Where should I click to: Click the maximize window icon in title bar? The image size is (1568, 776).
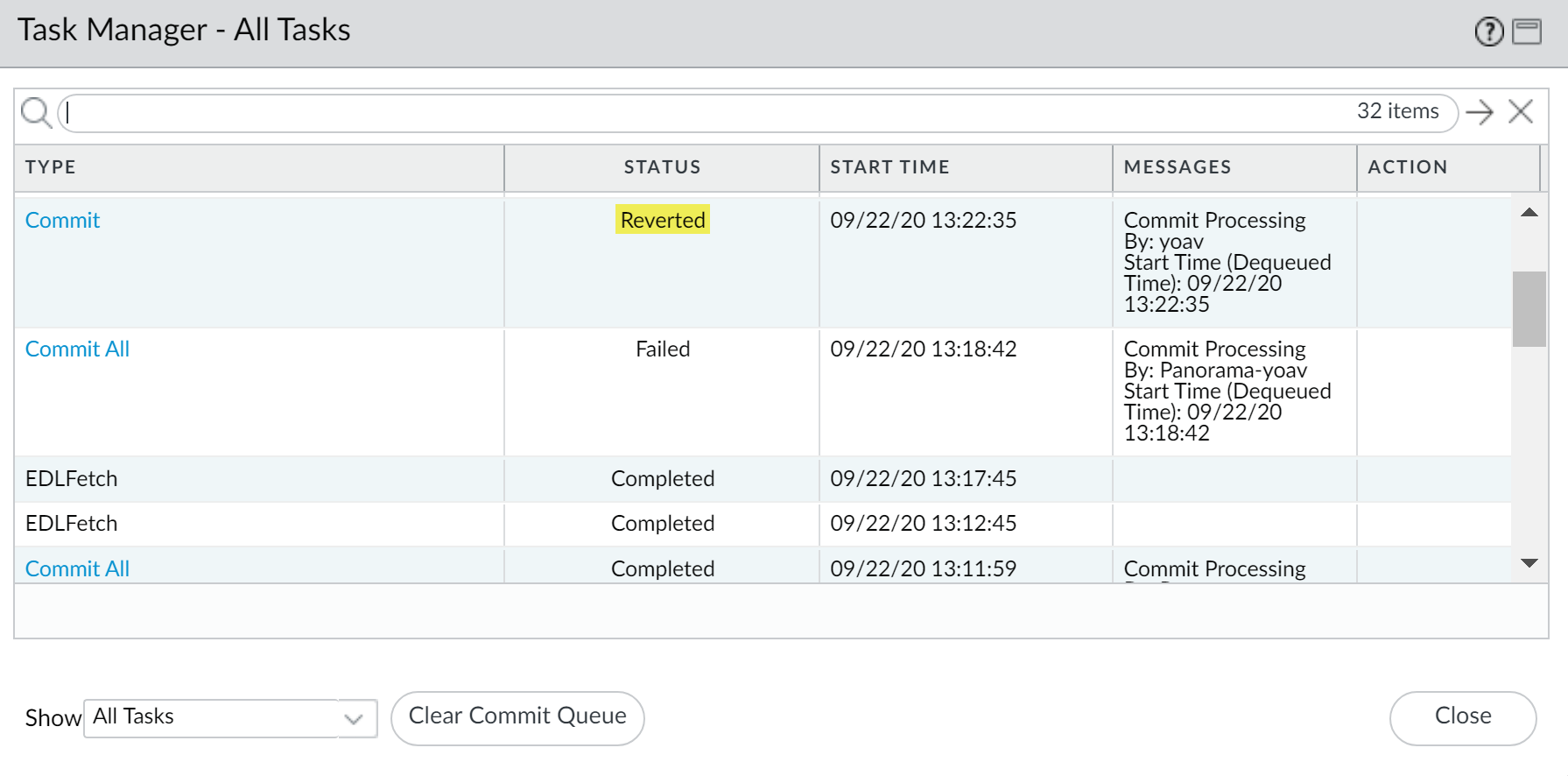(x=1527, y=32)
